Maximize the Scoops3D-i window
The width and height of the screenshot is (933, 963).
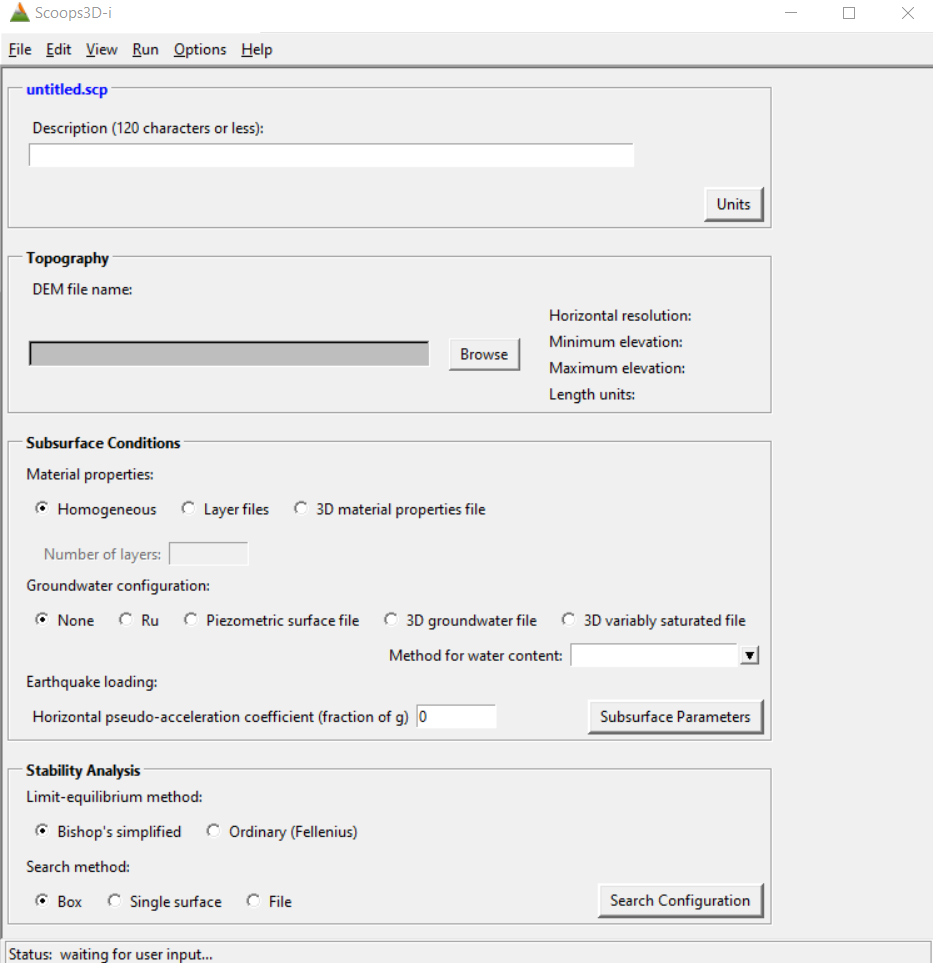pos(849,13)
